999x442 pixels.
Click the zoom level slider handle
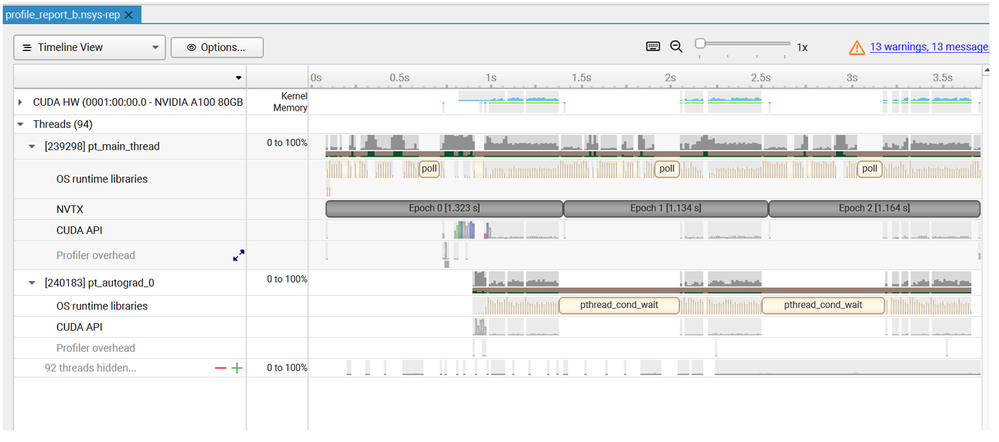click(700, 44)
